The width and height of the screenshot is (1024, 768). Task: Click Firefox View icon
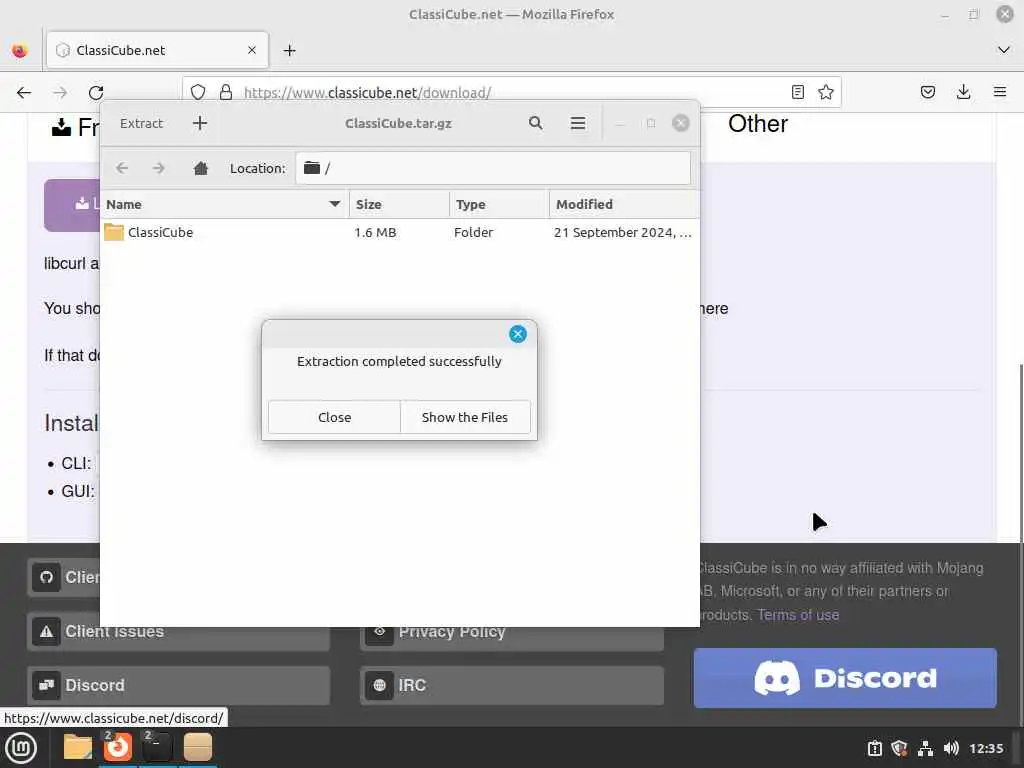(20, 50)
